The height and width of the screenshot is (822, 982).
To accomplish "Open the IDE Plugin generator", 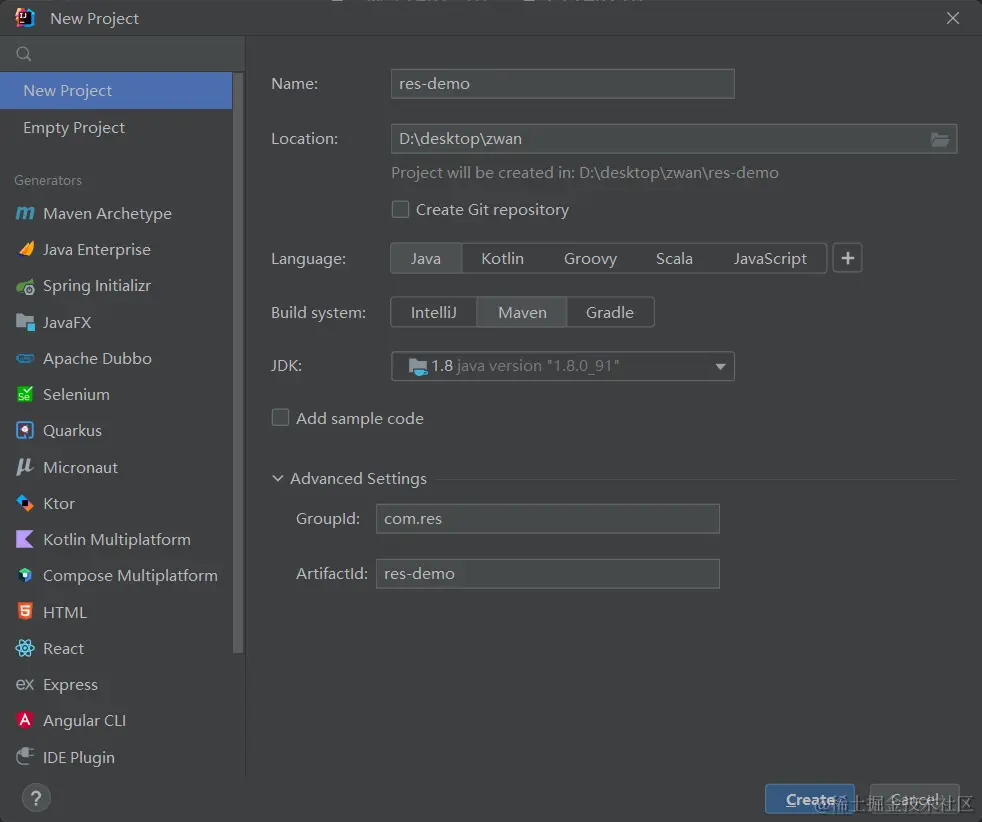I will pyautogui.click(x=116, y=757).
